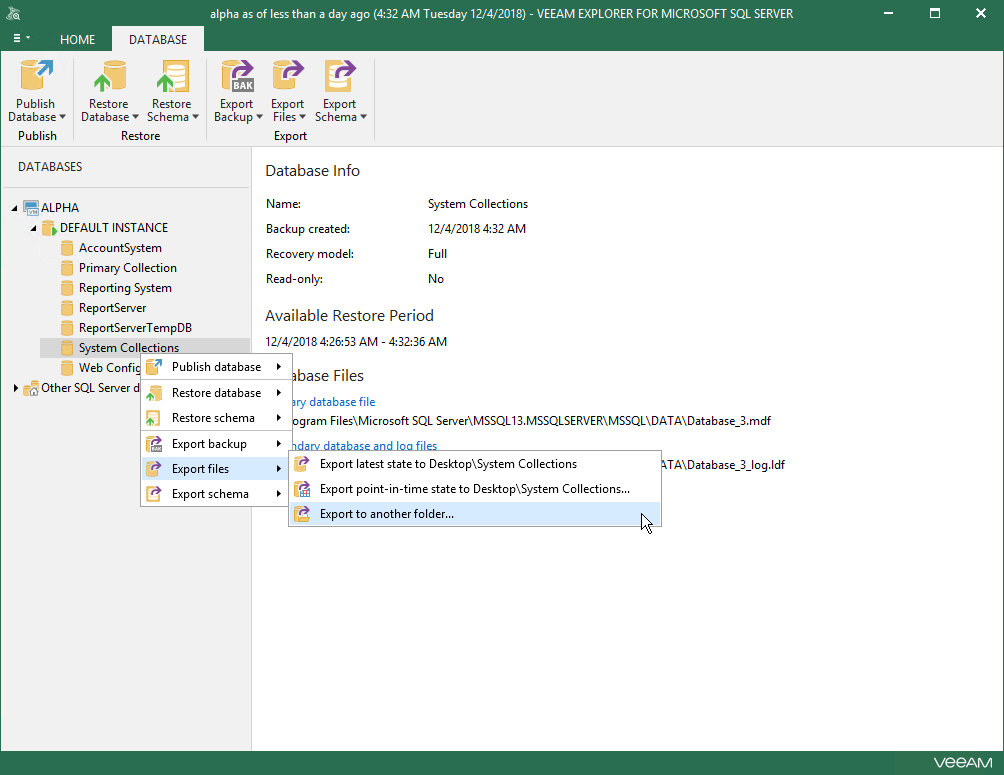
Task: Click the Veeam app icon in title bar
Action: click(13, 13)
